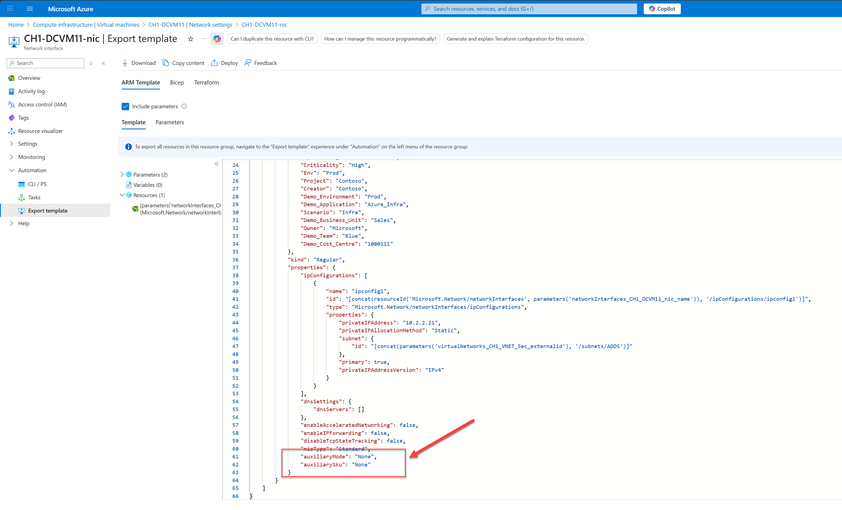Open Activity log in left menu

pos(31,91)
